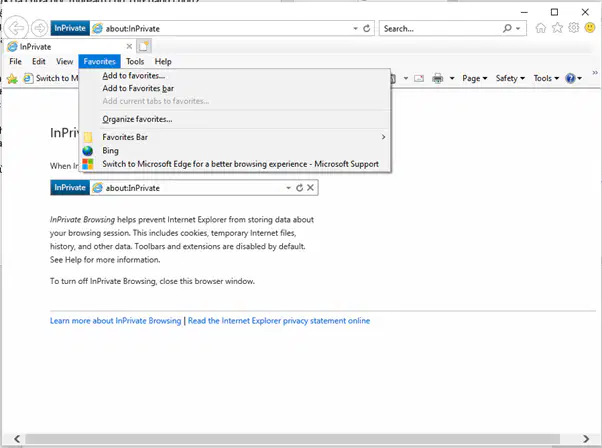Open the dropdown arrow left of mail icon
Image resolution: width=602 pixels, height=448 pixels.
click(x=406, y=78)
